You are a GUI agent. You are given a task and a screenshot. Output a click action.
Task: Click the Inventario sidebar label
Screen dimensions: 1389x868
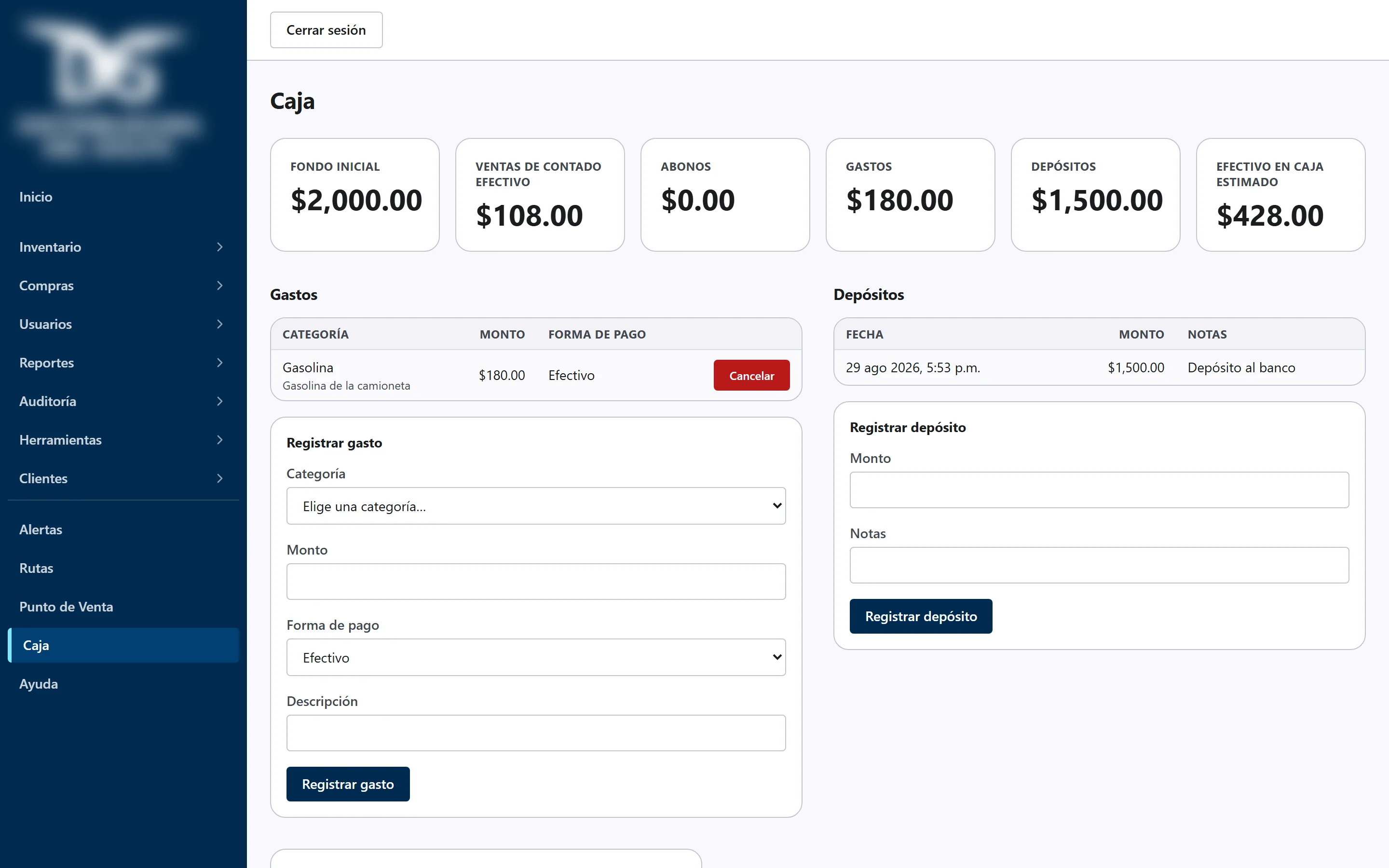point(50,247)
